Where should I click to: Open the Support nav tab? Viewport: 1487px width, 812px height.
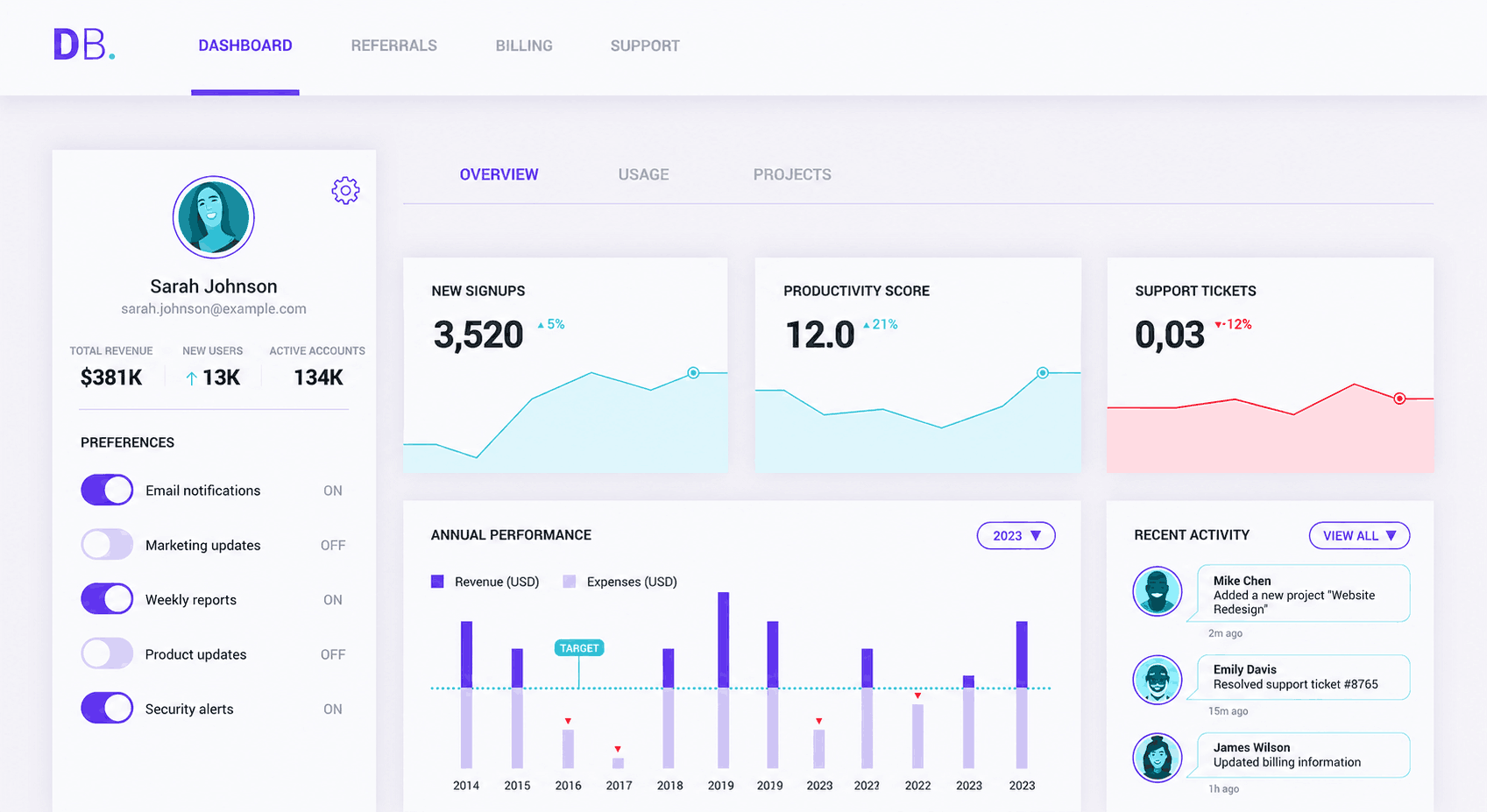click(645, 46)
